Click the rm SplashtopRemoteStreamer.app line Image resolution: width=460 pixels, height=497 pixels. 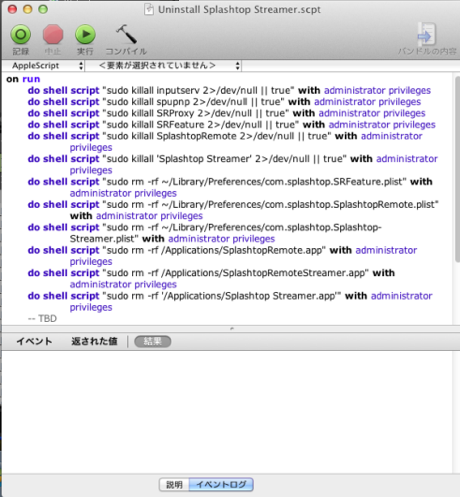[x=211, y=279]
